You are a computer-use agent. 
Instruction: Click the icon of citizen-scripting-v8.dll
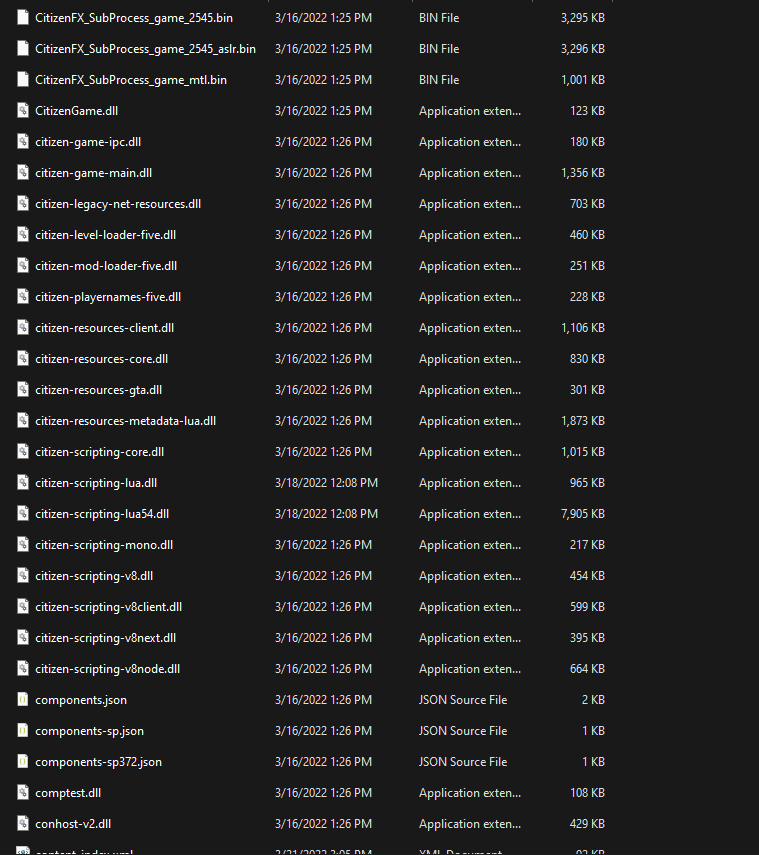(23, 576)
